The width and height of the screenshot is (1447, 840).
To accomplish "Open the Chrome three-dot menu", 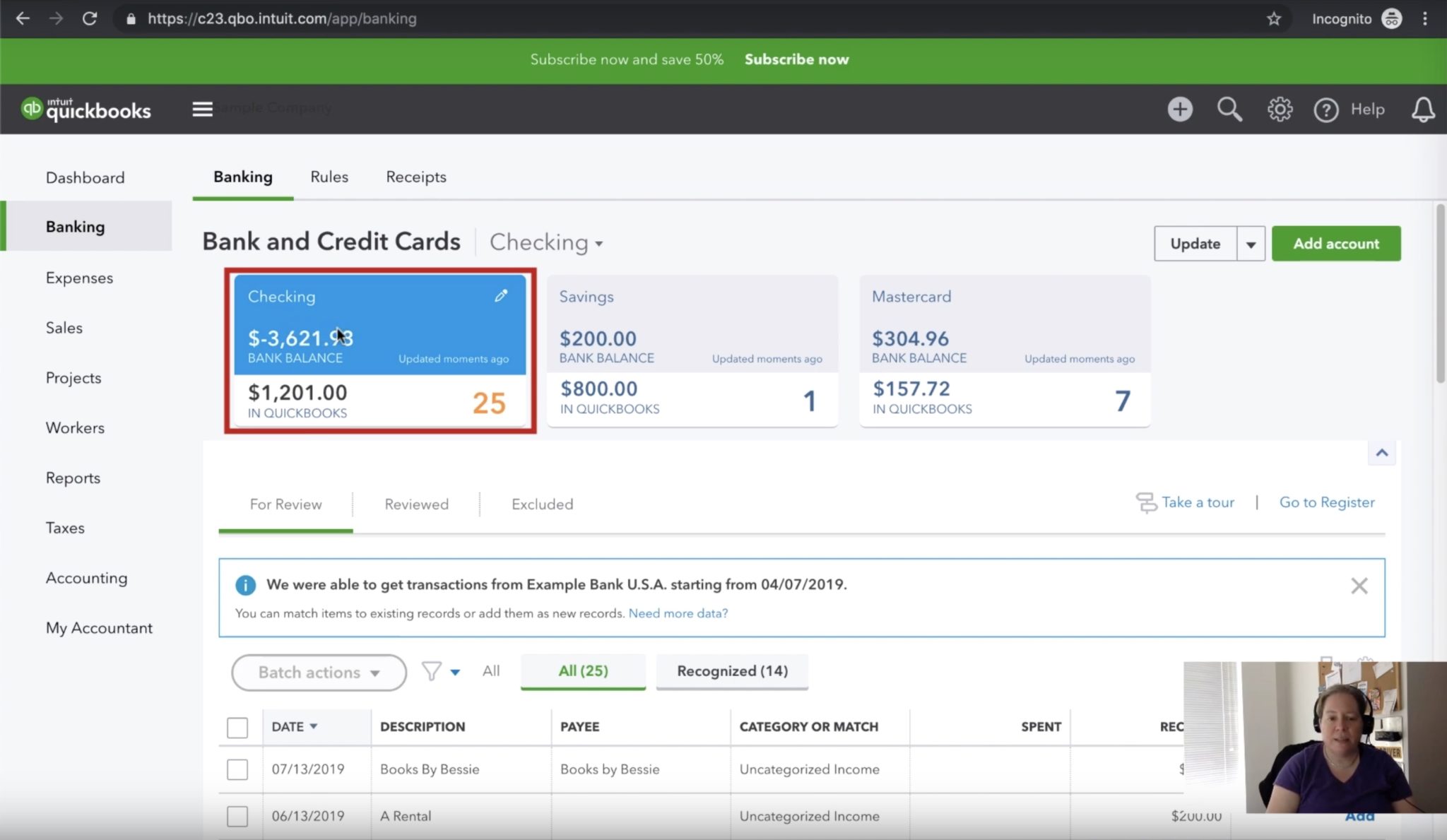I will point(1424,18).
